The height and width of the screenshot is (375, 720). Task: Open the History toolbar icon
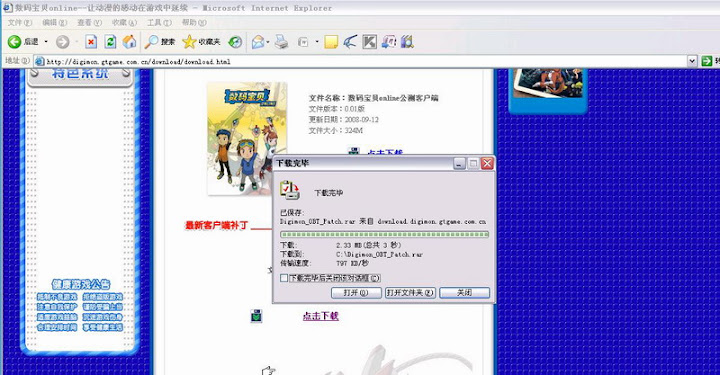tap(235, 42)
